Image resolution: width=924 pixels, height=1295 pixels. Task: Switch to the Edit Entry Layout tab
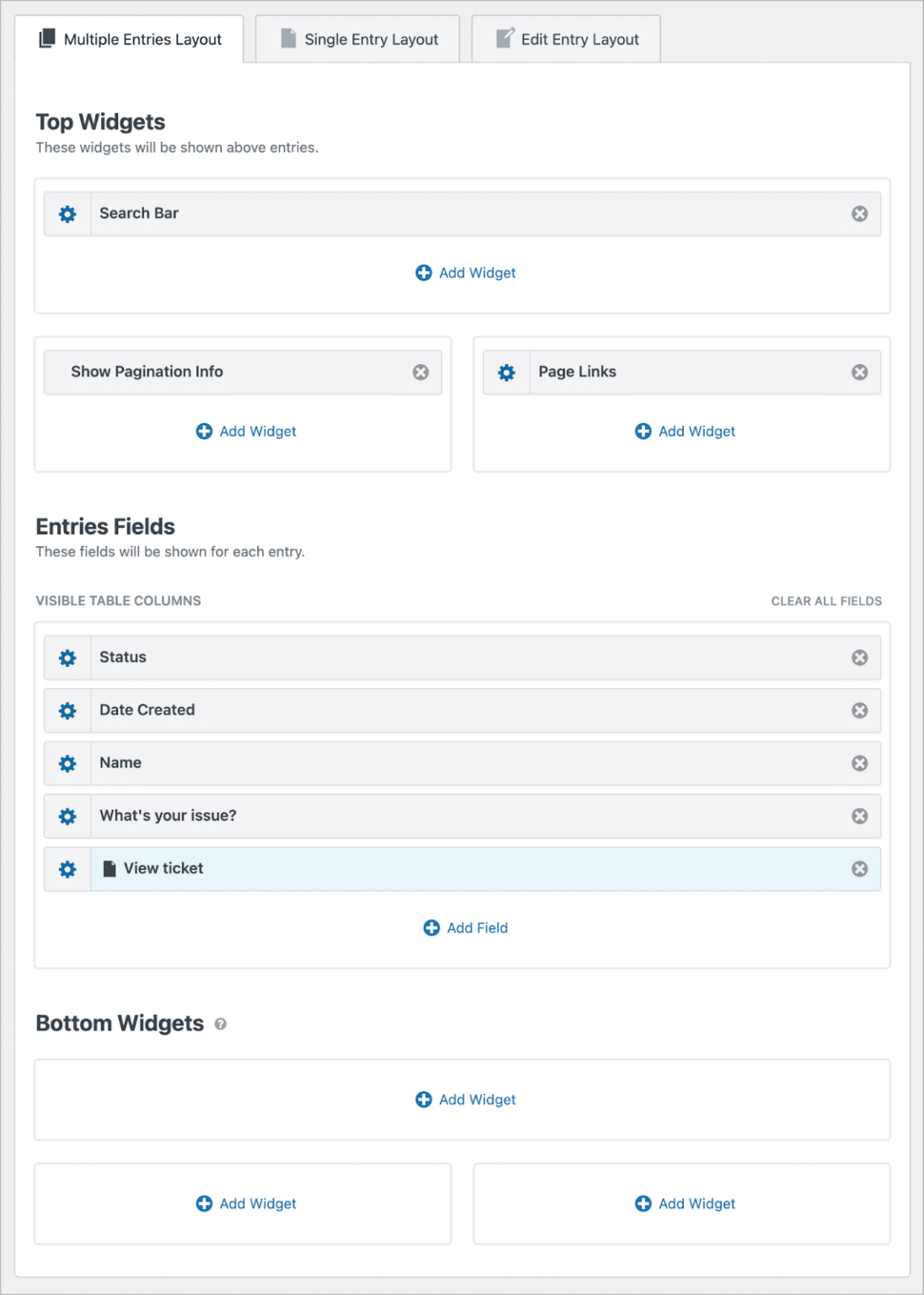(x=565, y=39)
